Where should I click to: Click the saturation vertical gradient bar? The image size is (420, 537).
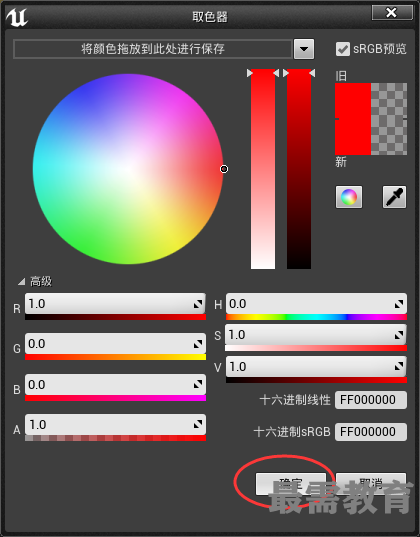263,169
